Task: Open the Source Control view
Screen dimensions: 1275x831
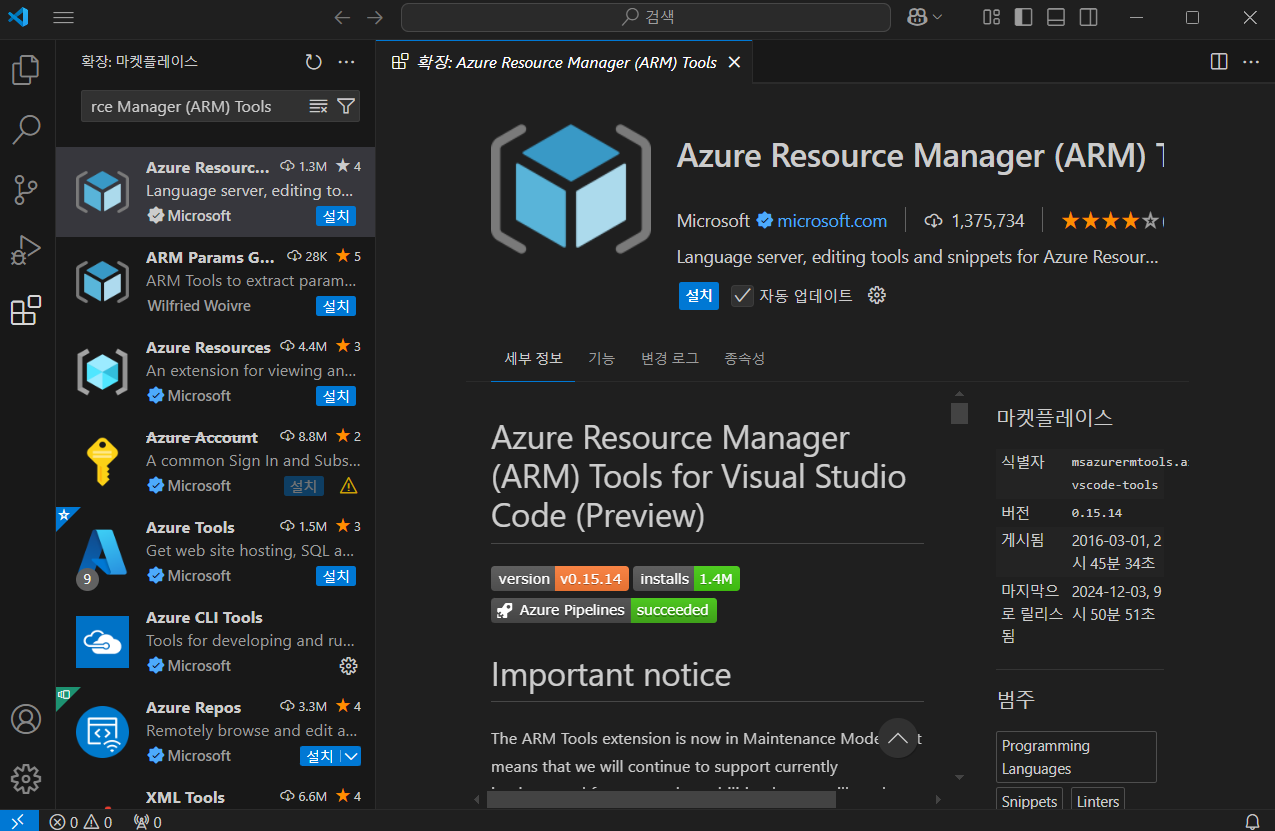Action: 26,189
